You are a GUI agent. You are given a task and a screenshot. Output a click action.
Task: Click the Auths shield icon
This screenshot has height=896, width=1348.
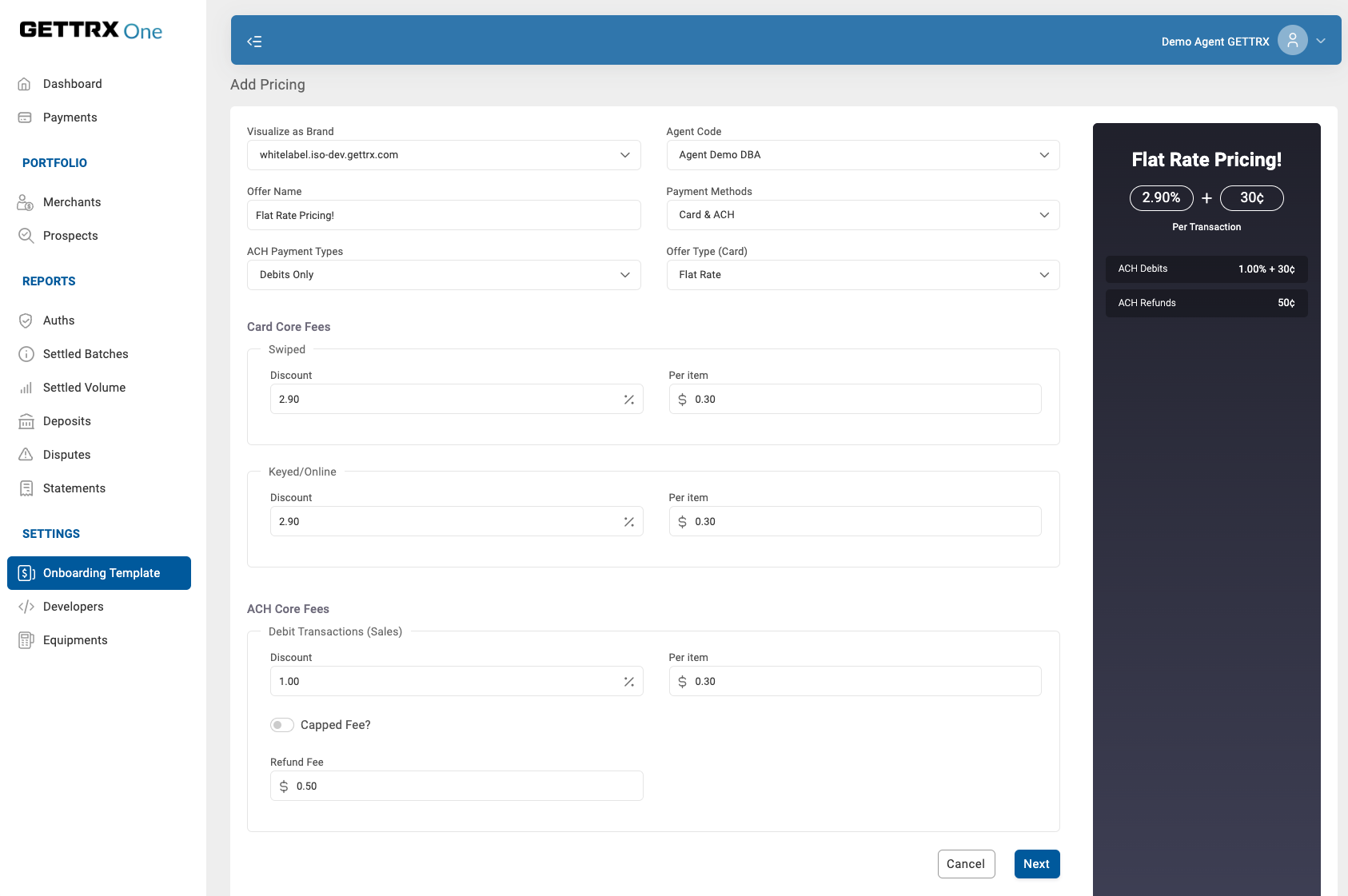(x=26, y=321)
